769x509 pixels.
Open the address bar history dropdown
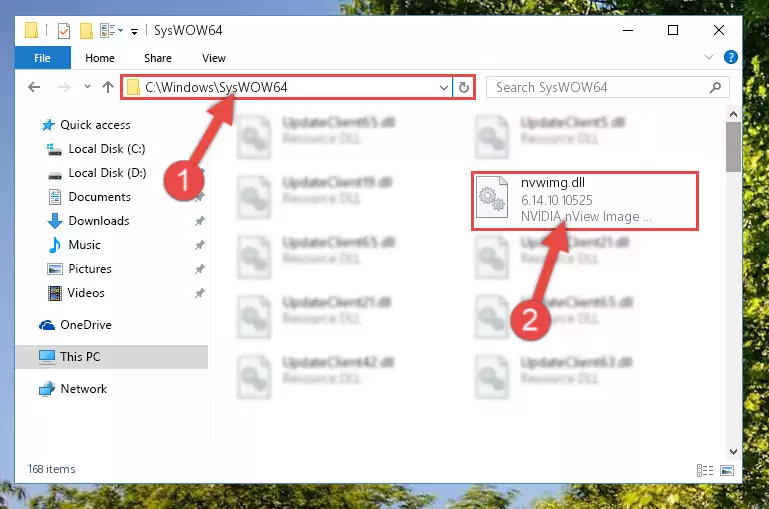pyautogui.click(x=443, y=88)
